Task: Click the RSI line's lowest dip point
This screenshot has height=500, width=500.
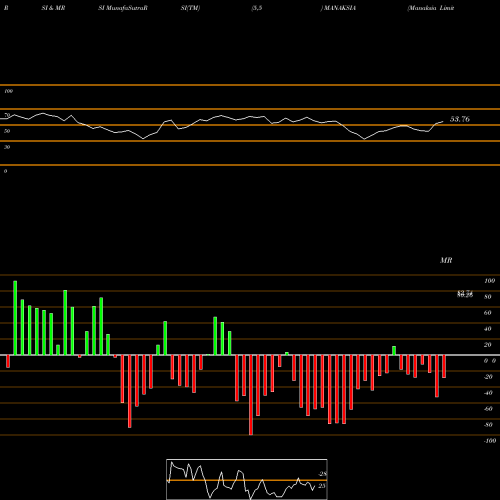Action: tap(364, 139)
